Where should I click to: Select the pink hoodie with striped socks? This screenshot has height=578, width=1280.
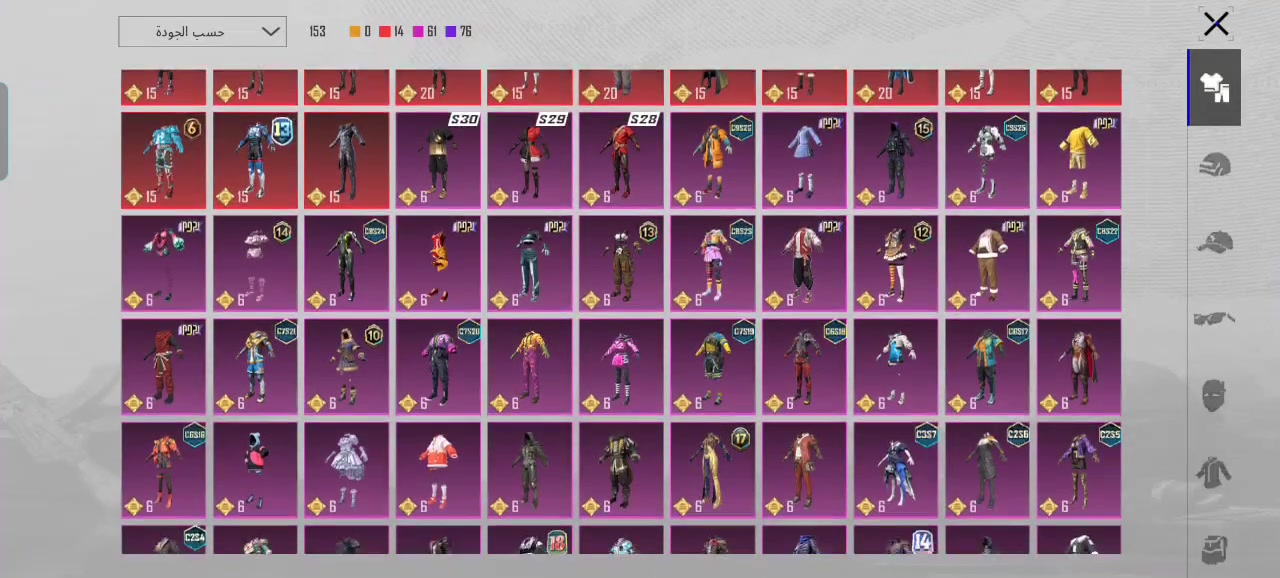click(621, 367)
